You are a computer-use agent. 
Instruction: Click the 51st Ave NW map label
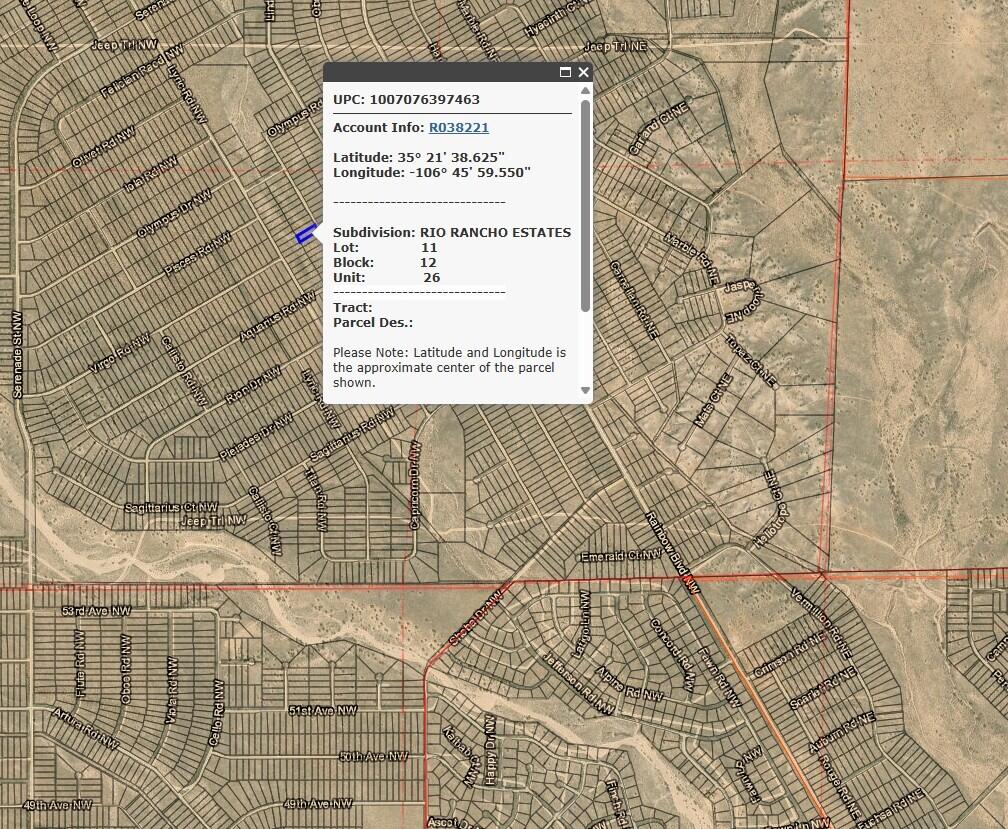(x=323, y=710)
